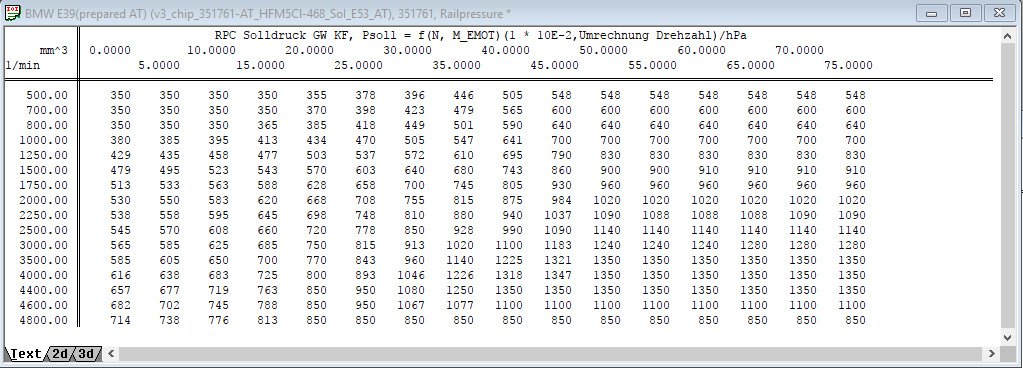The width and height of the screenshot is (1023, 368).
Task: Select the 2250.00 row axis value
Action: tap(44, 215)
